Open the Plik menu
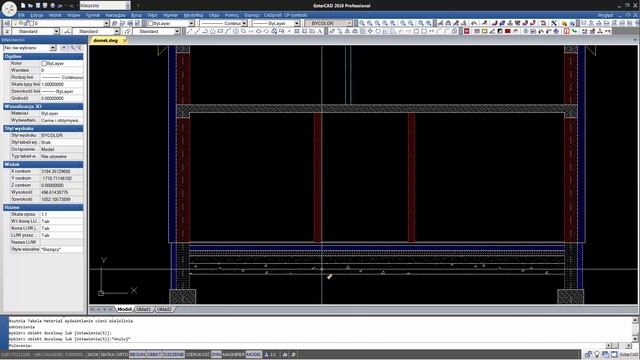 pos(21,15)
